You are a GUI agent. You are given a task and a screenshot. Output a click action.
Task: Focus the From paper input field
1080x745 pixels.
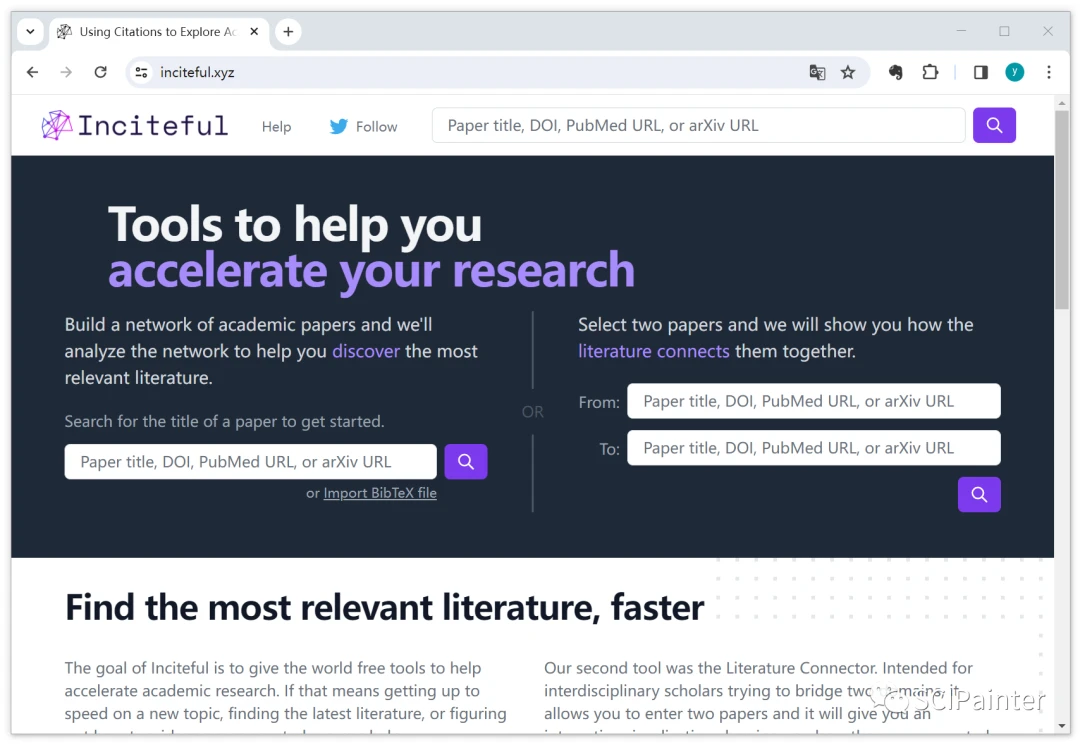coord(813,401)
